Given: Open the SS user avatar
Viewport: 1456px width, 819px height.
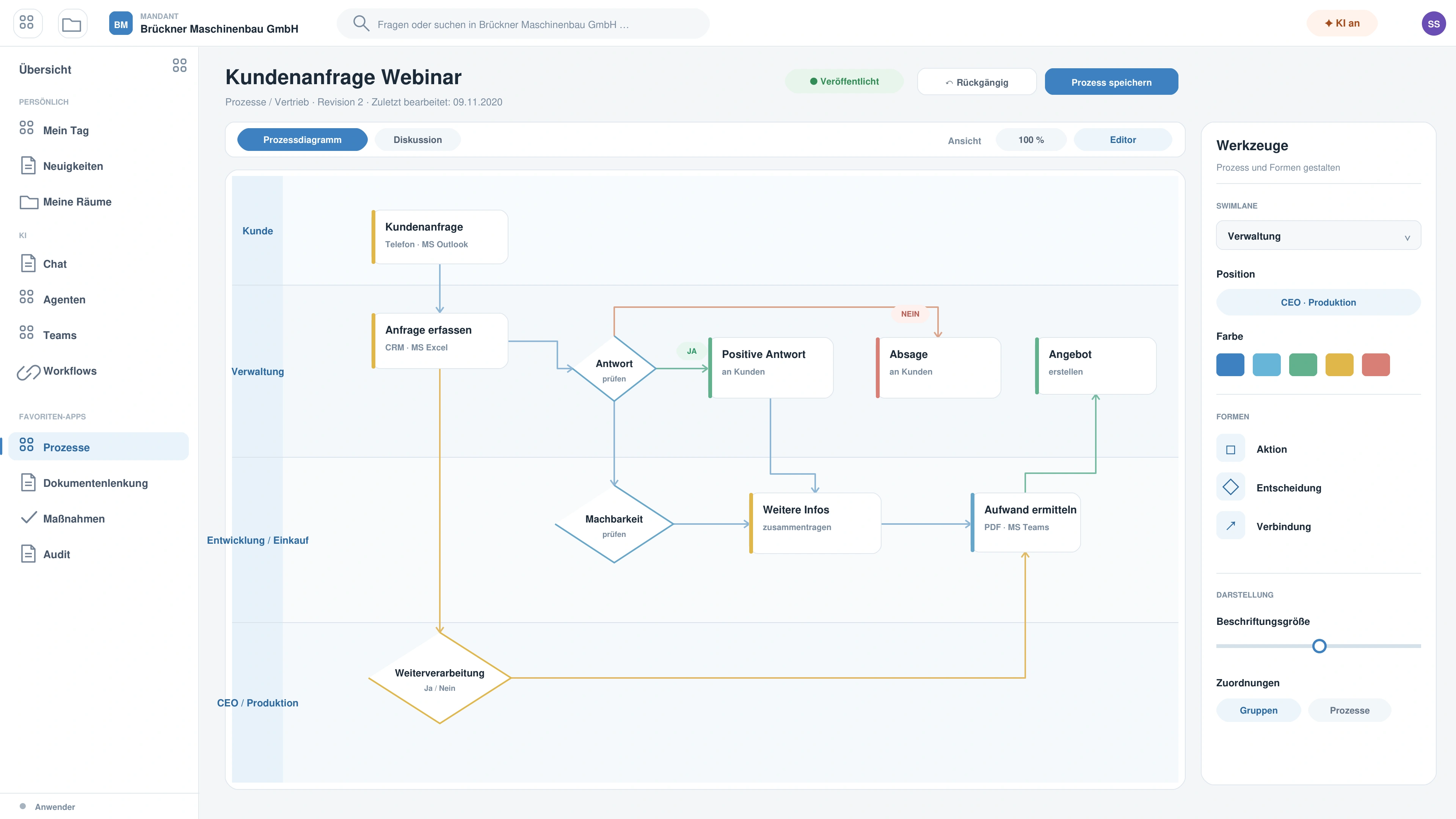Looking at the screenshot, I should pyautogui.click(x=1433, y=24).
